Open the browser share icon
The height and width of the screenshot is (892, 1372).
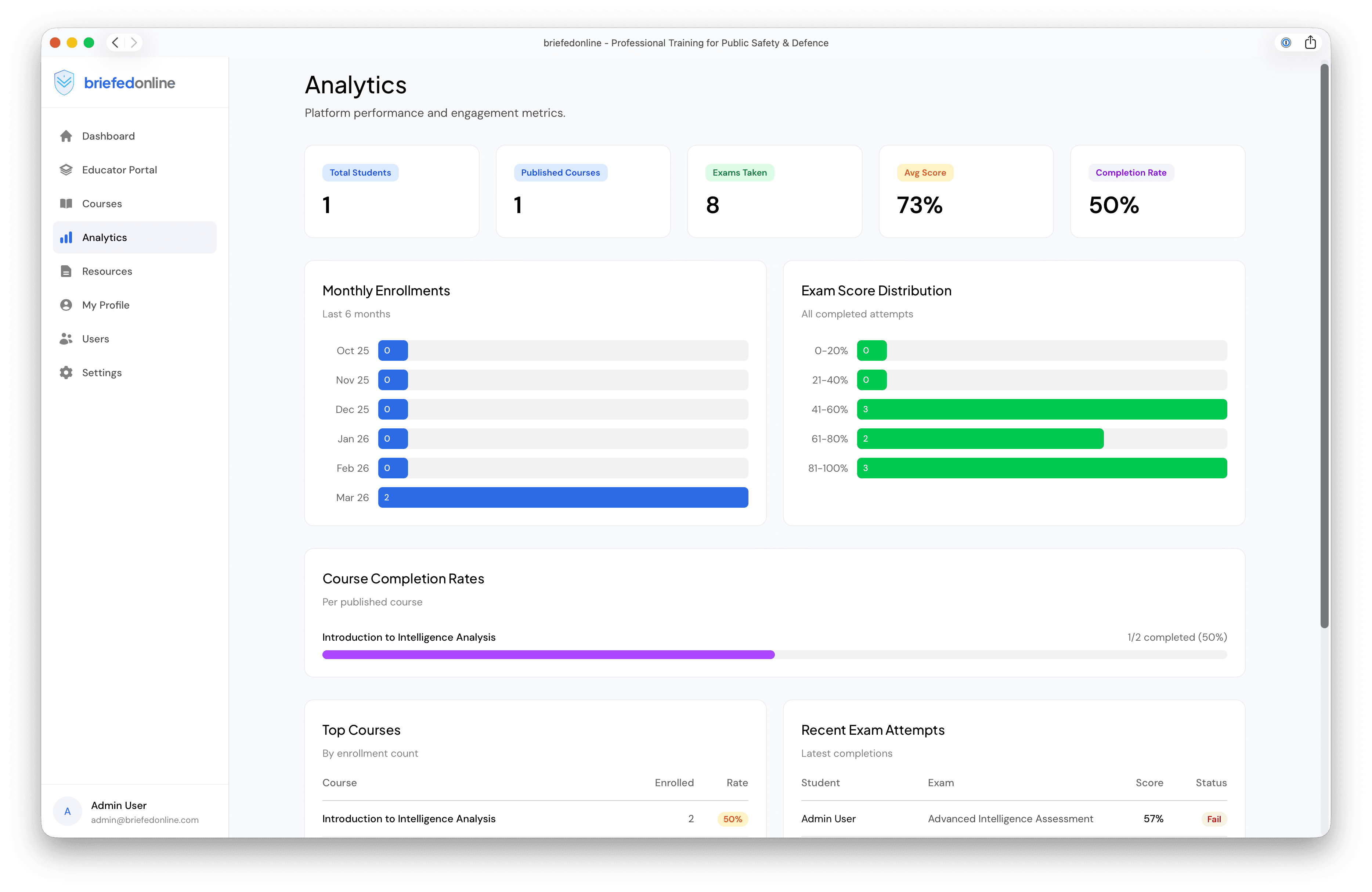[1311, 42]
